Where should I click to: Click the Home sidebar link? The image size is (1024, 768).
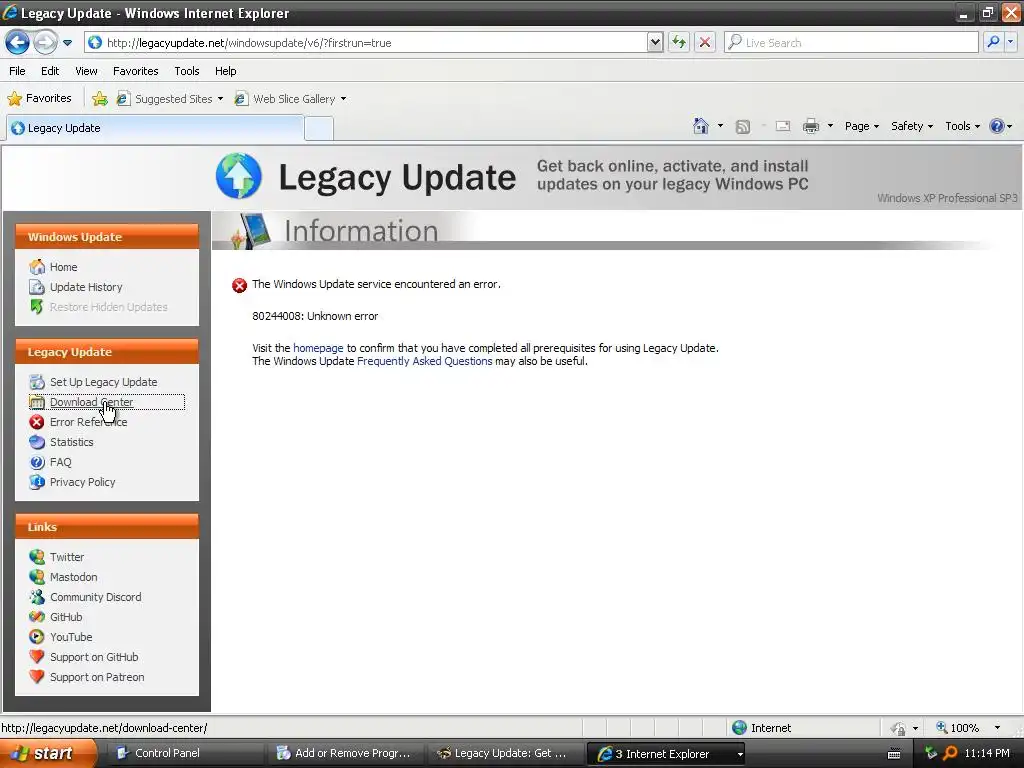point(63,267)
